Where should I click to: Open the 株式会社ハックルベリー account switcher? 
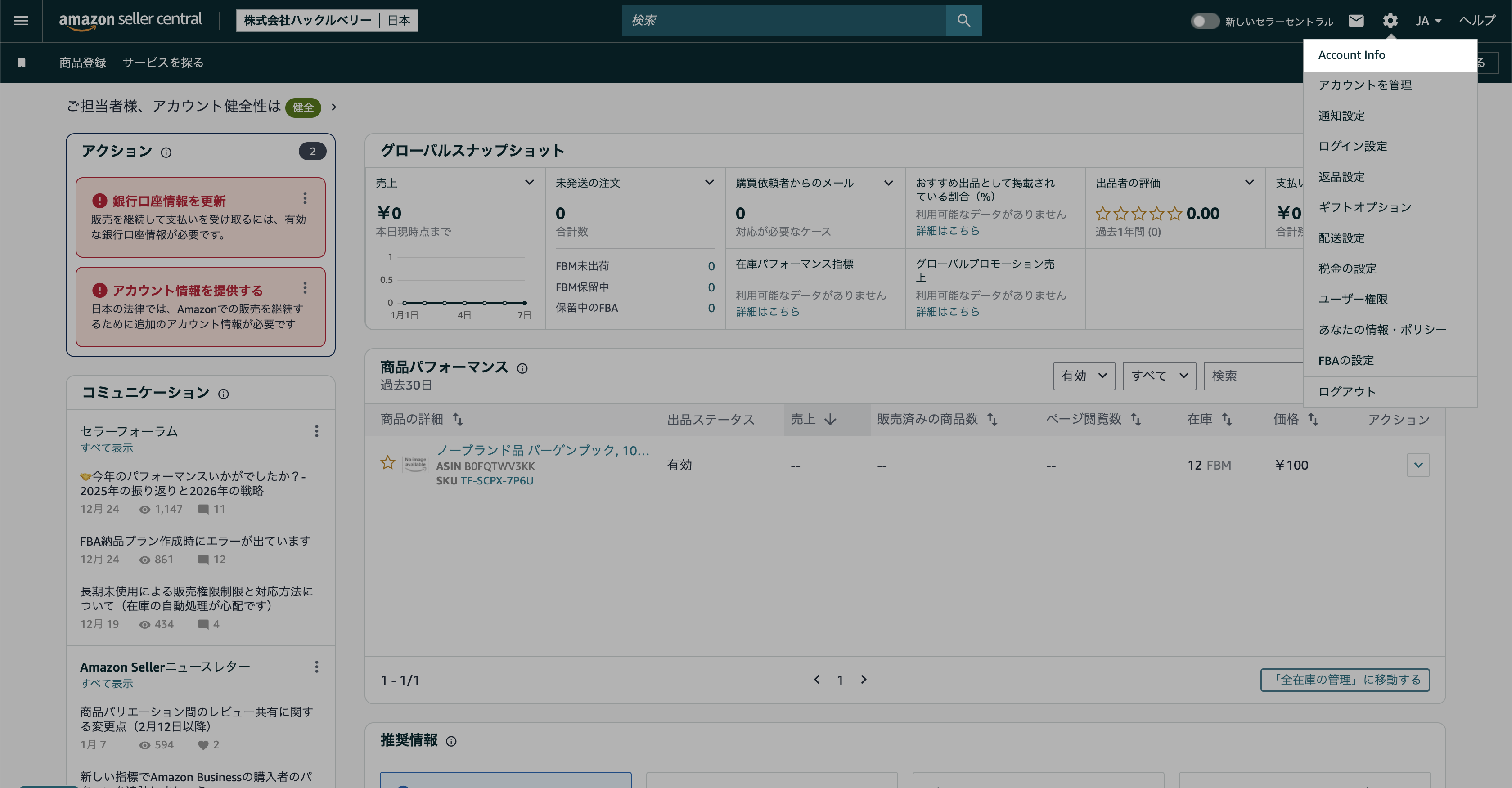(x=327, y=21)
